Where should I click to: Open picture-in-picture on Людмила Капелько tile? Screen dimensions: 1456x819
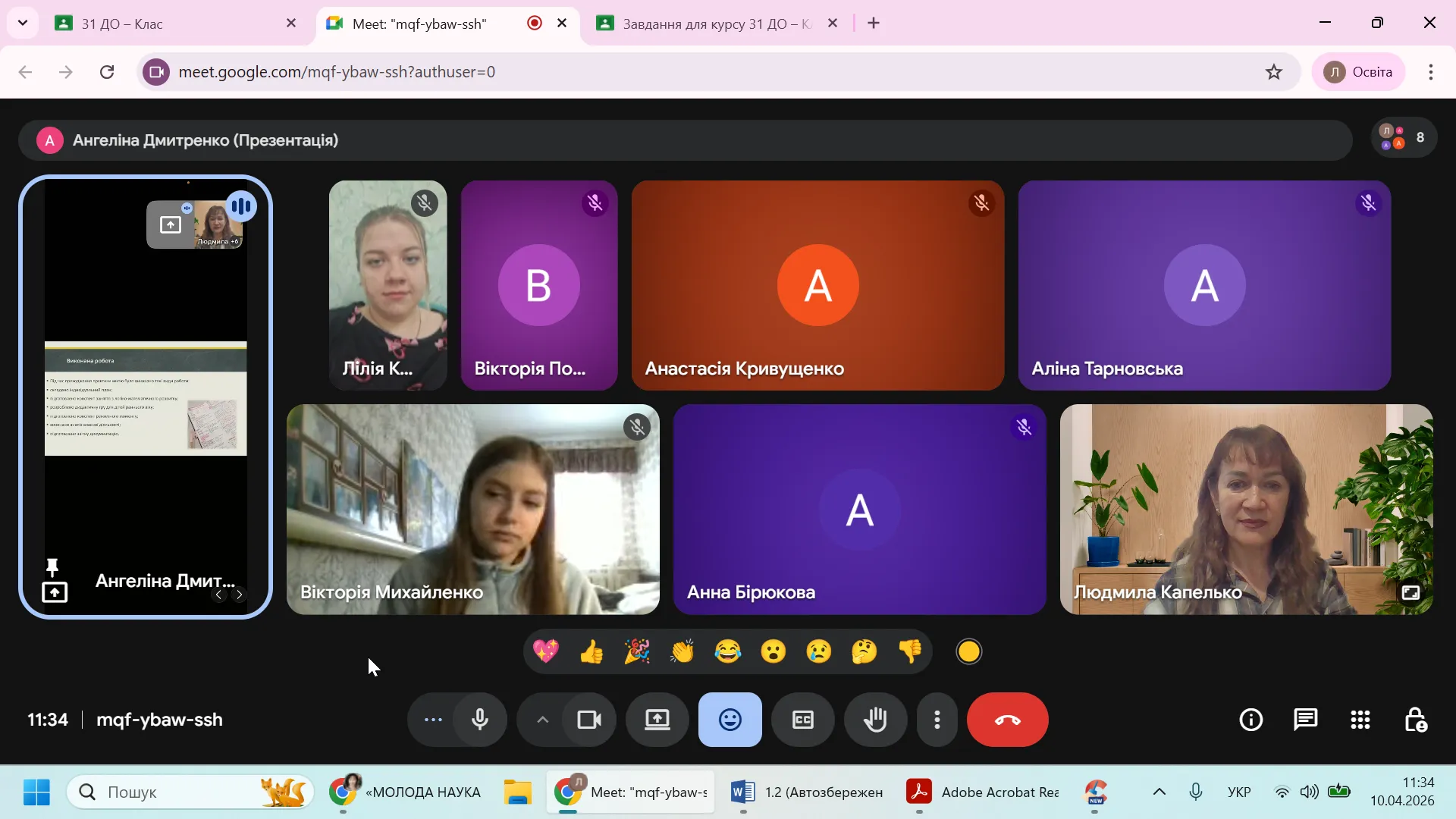click(1410, 592)
